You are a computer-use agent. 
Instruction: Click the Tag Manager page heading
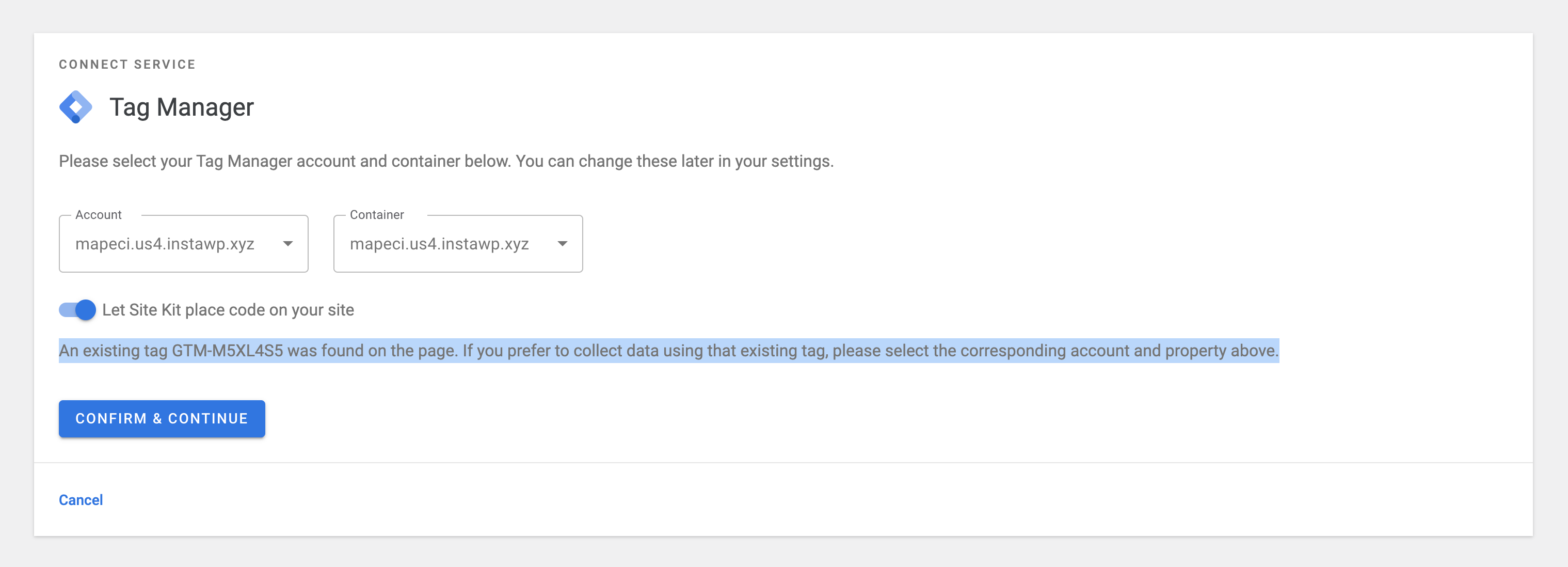181,106
